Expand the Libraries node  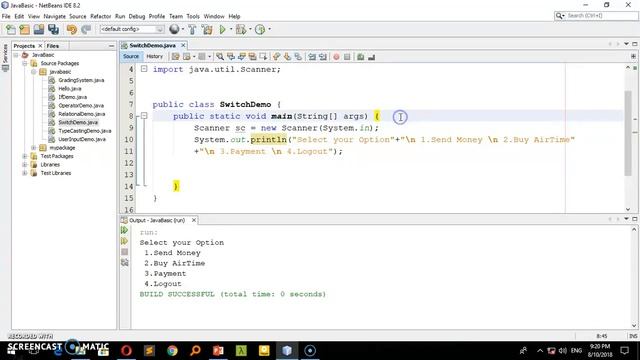tap(25, 164)
